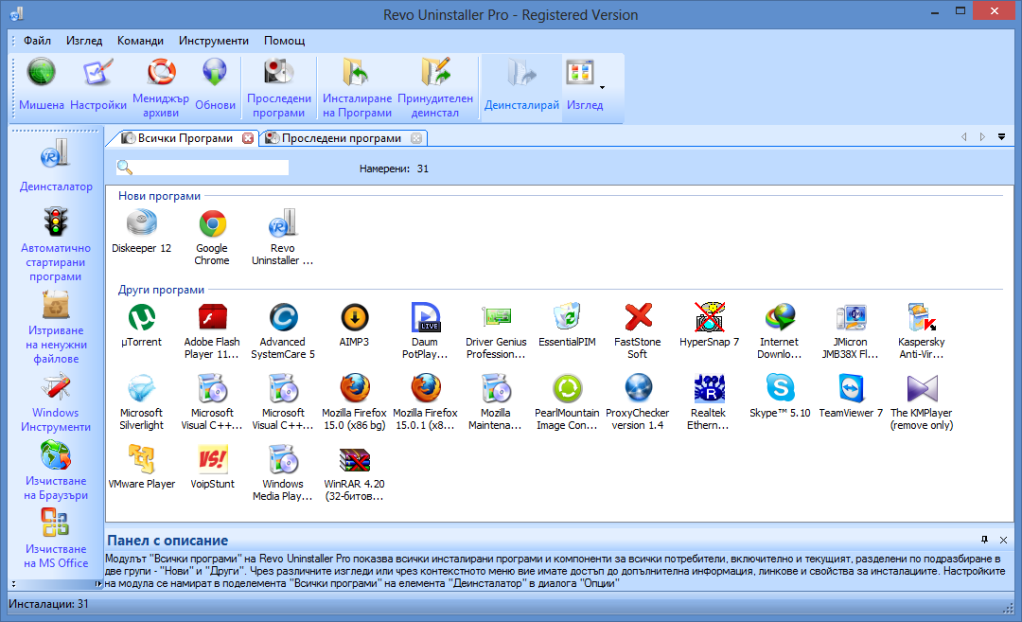Expand the sidebar overflow chevron at bottom
Image resolution: width=1022 pixels, height=622 pixels.
coord(13,584)
